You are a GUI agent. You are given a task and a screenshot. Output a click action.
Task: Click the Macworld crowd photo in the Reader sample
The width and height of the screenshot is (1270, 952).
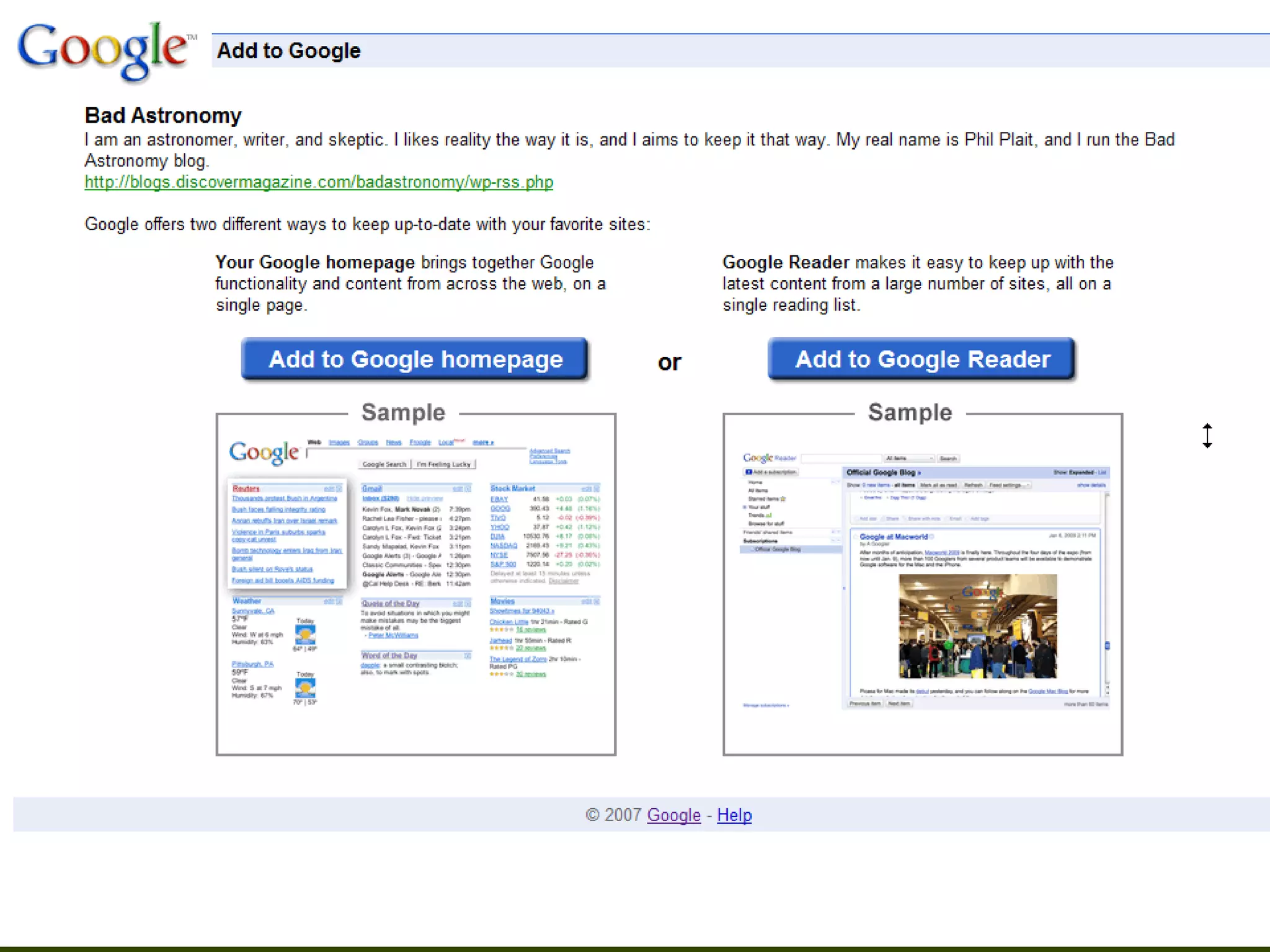click(978, 626)
